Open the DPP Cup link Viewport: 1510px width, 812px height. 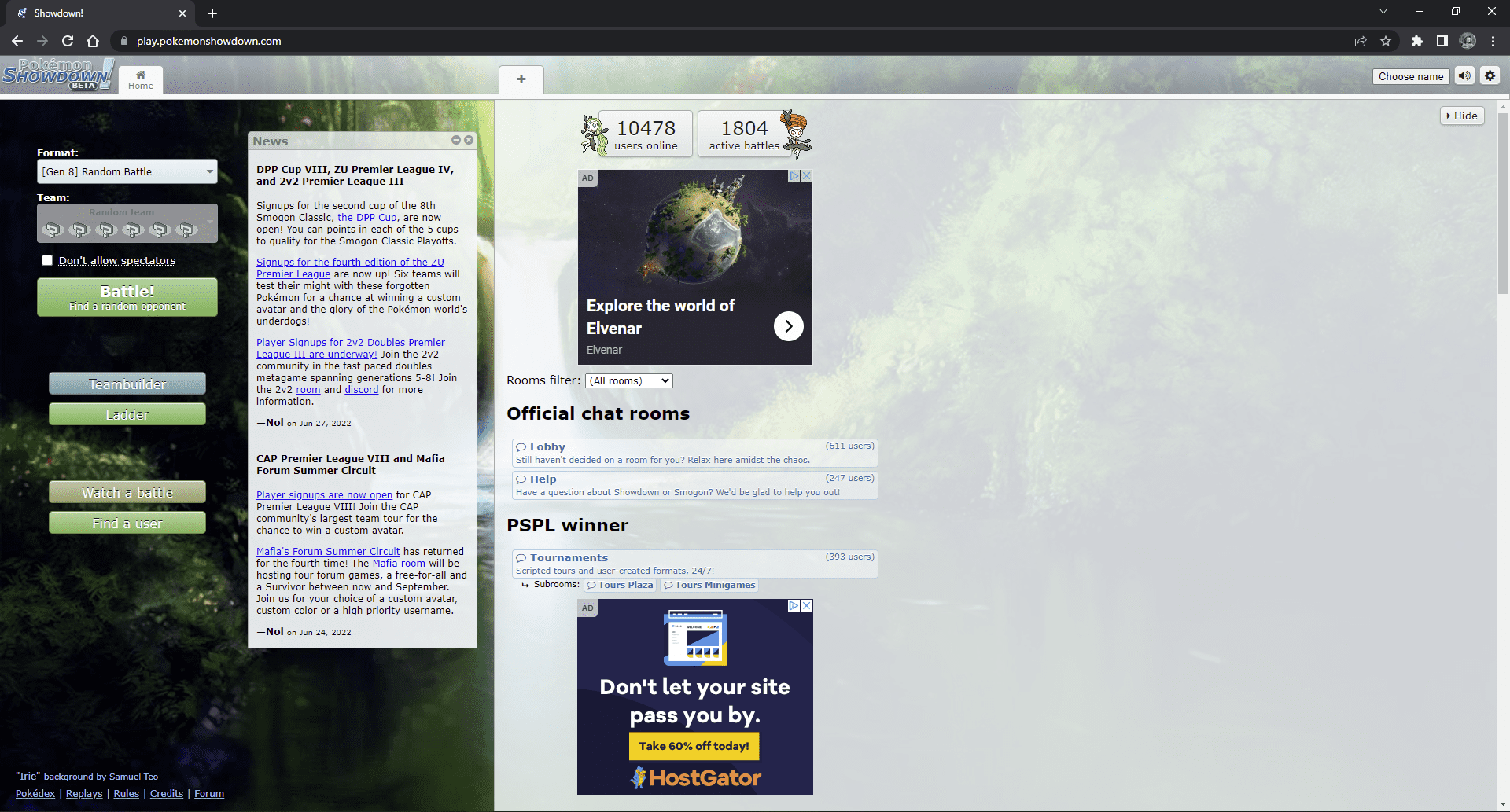pos(367,218)
